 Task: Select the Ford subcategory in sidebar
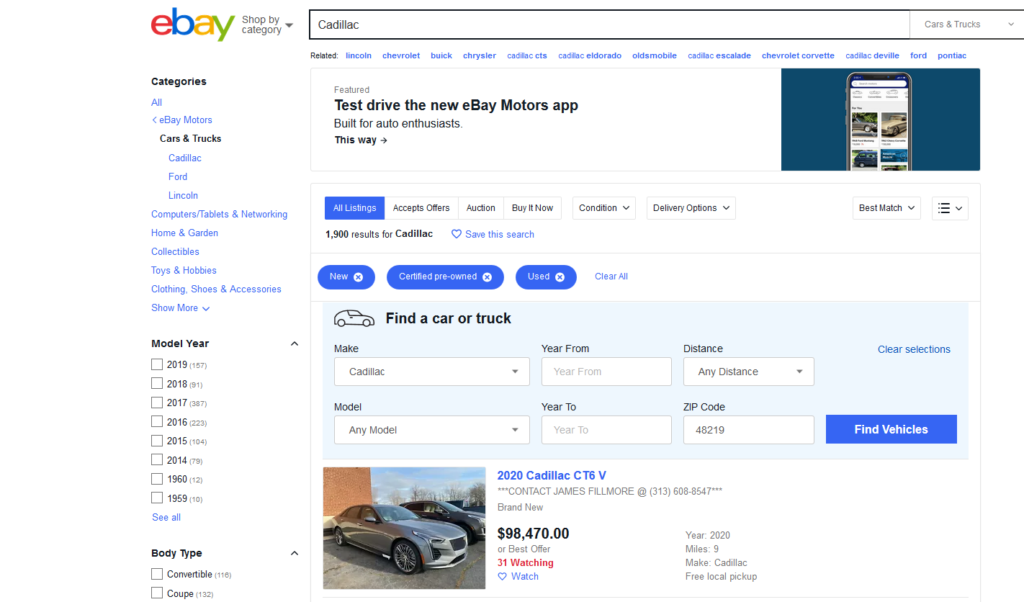[178, 177]
